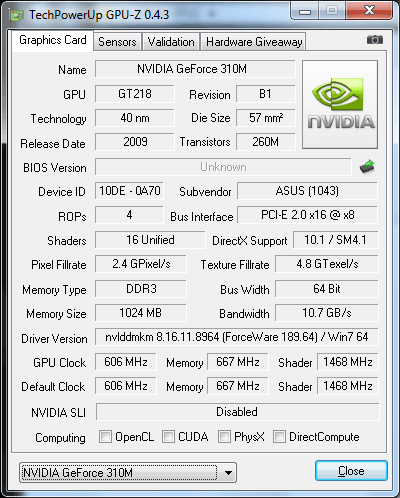Image resolution: width=400 pixels, height=498 pixels.
Task: Select the Graphics Card tab
Action: click(53, 40)
